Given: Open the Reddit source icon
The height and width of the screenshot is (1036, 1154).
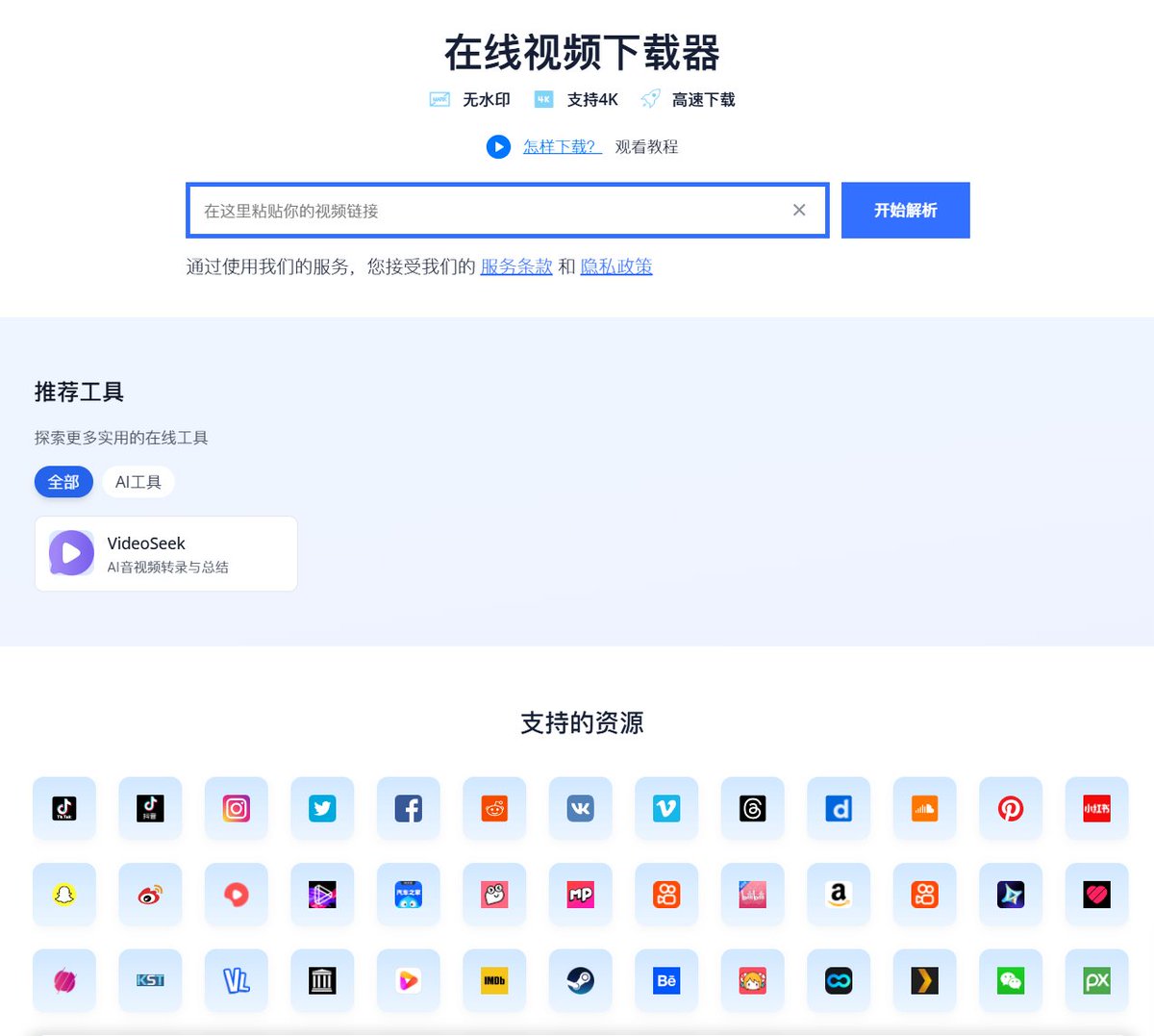Looking at the screenshot, I should (494, 808).
